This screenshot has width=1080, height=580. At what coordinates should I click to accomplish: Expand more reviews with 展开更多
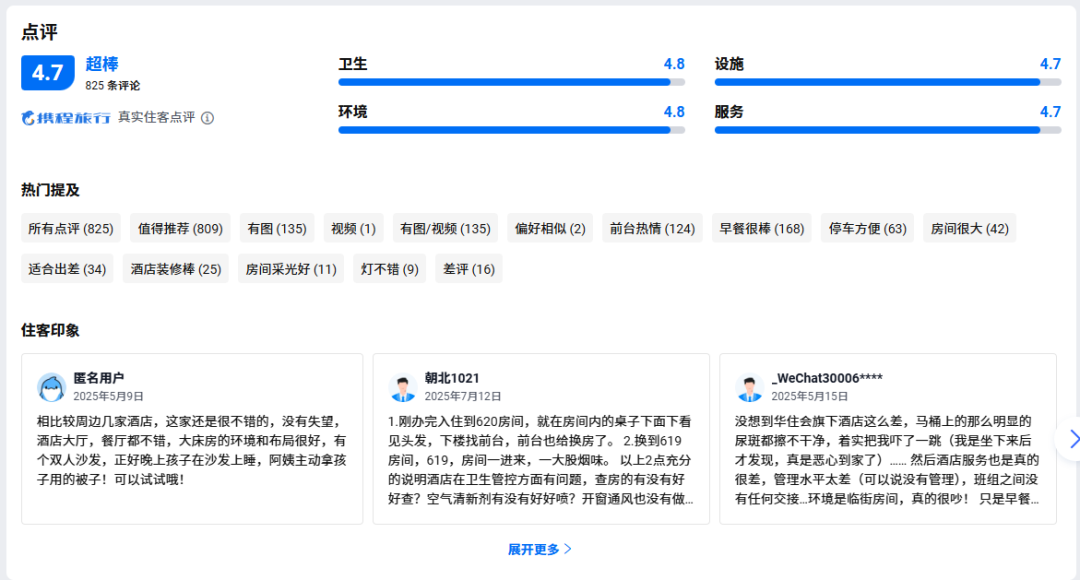pyautogui.click(x=540, y=549)
